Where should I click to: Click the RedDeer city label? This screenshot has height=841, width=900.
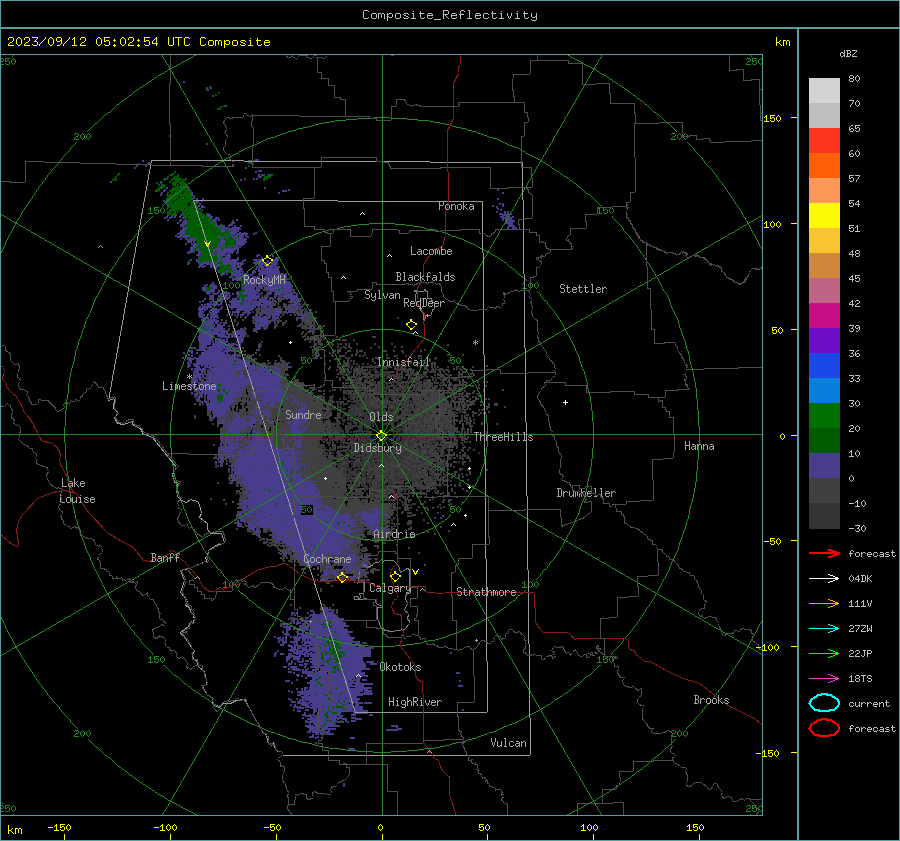(424, 303)
